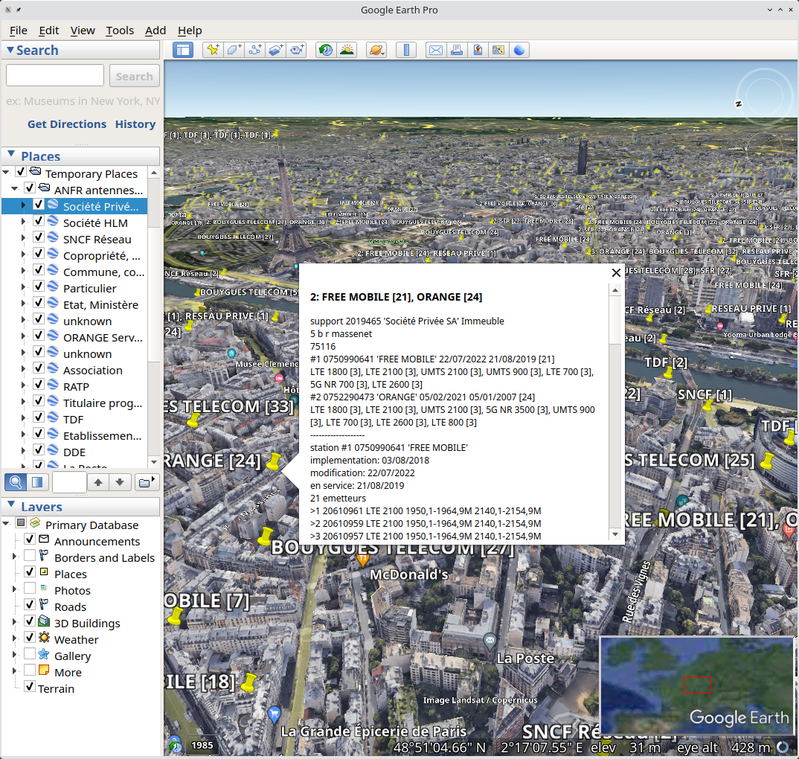799x759 pixels.
Task: Uncheck the Société HLM checkbox
Action: point(38,221)
